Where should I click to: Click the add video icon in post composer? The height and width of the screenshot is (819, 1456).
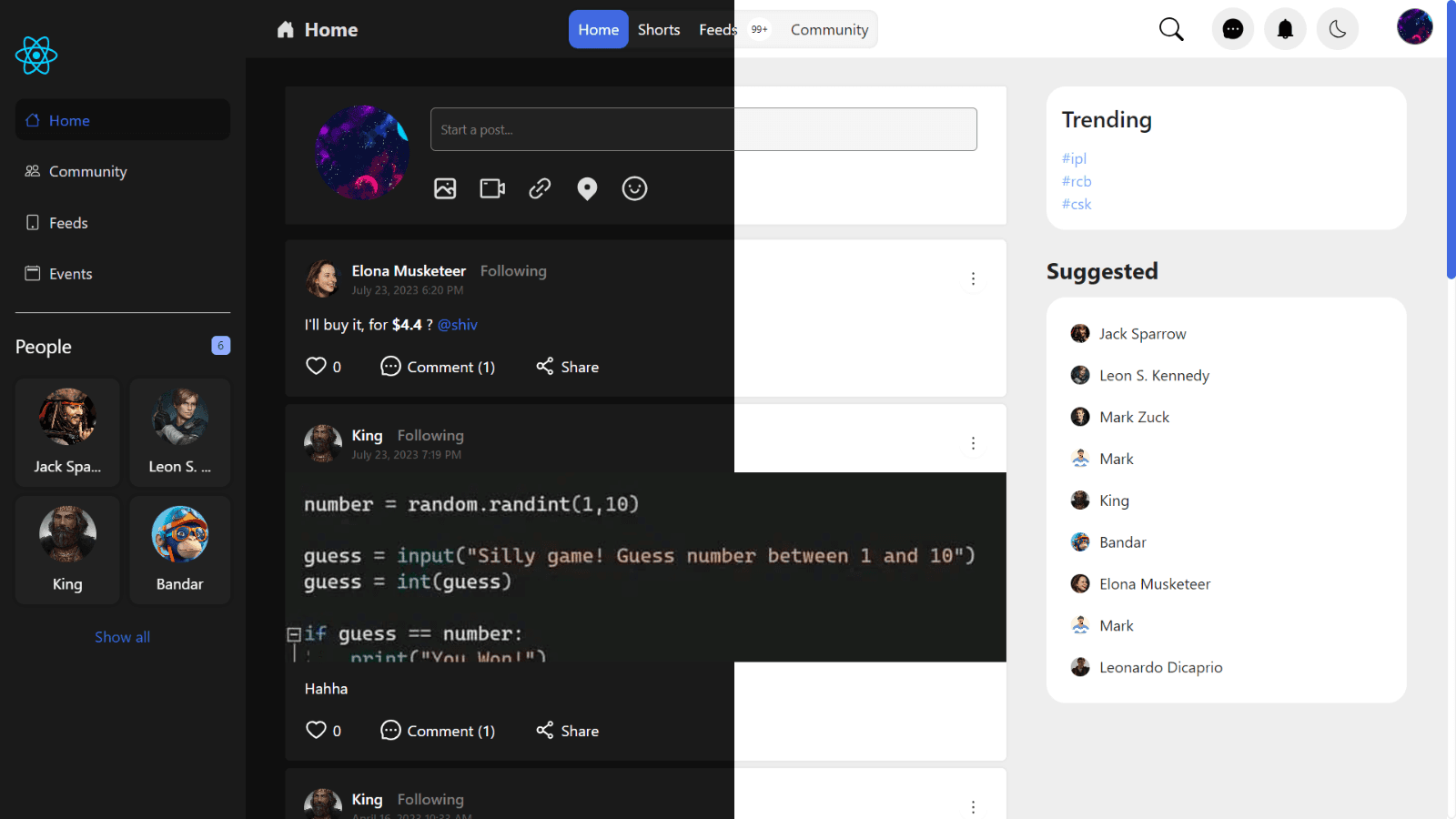coord(492,188)
